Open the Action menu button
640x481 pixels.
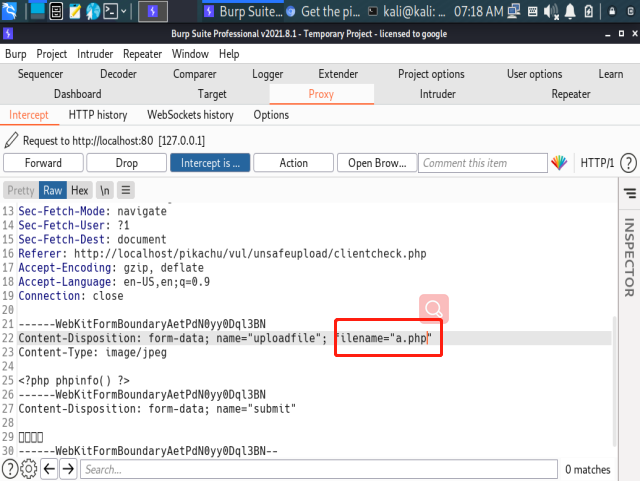[x=293, y=163]
